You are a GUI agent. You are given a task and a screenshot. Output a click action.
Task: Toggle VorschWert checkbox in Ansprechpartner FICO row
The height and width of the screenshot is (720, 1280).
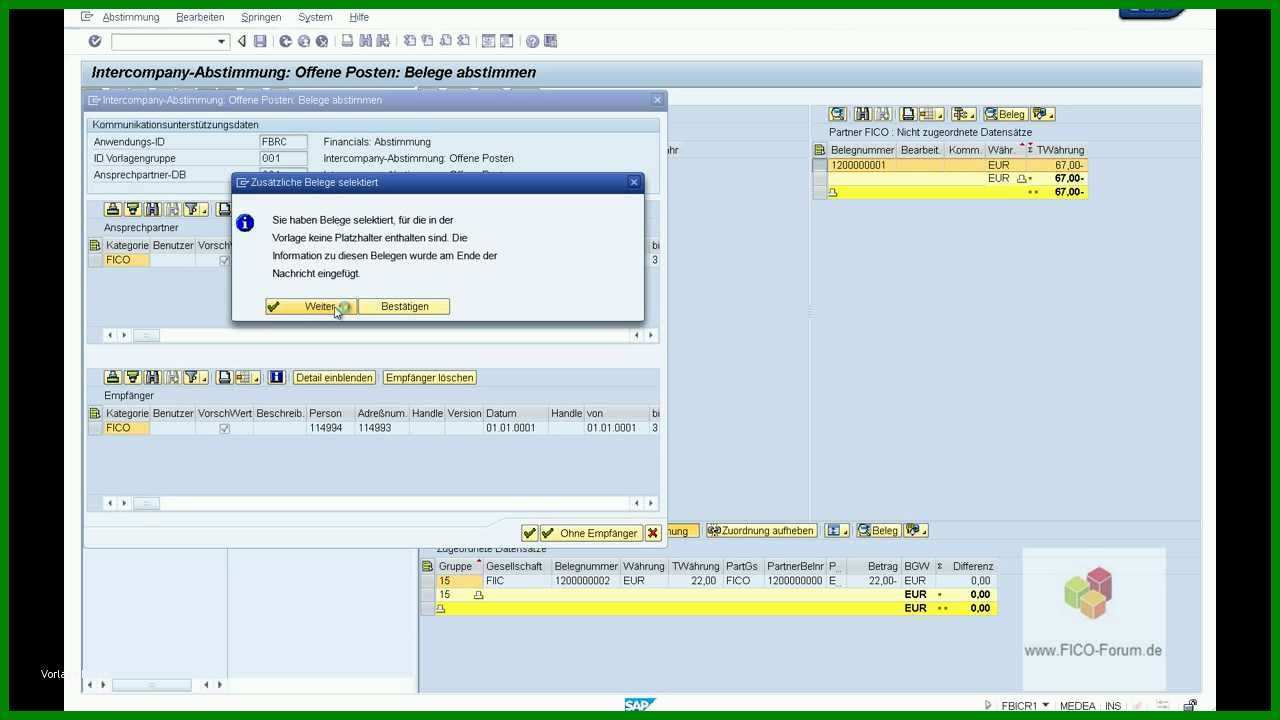click(224, 260)
